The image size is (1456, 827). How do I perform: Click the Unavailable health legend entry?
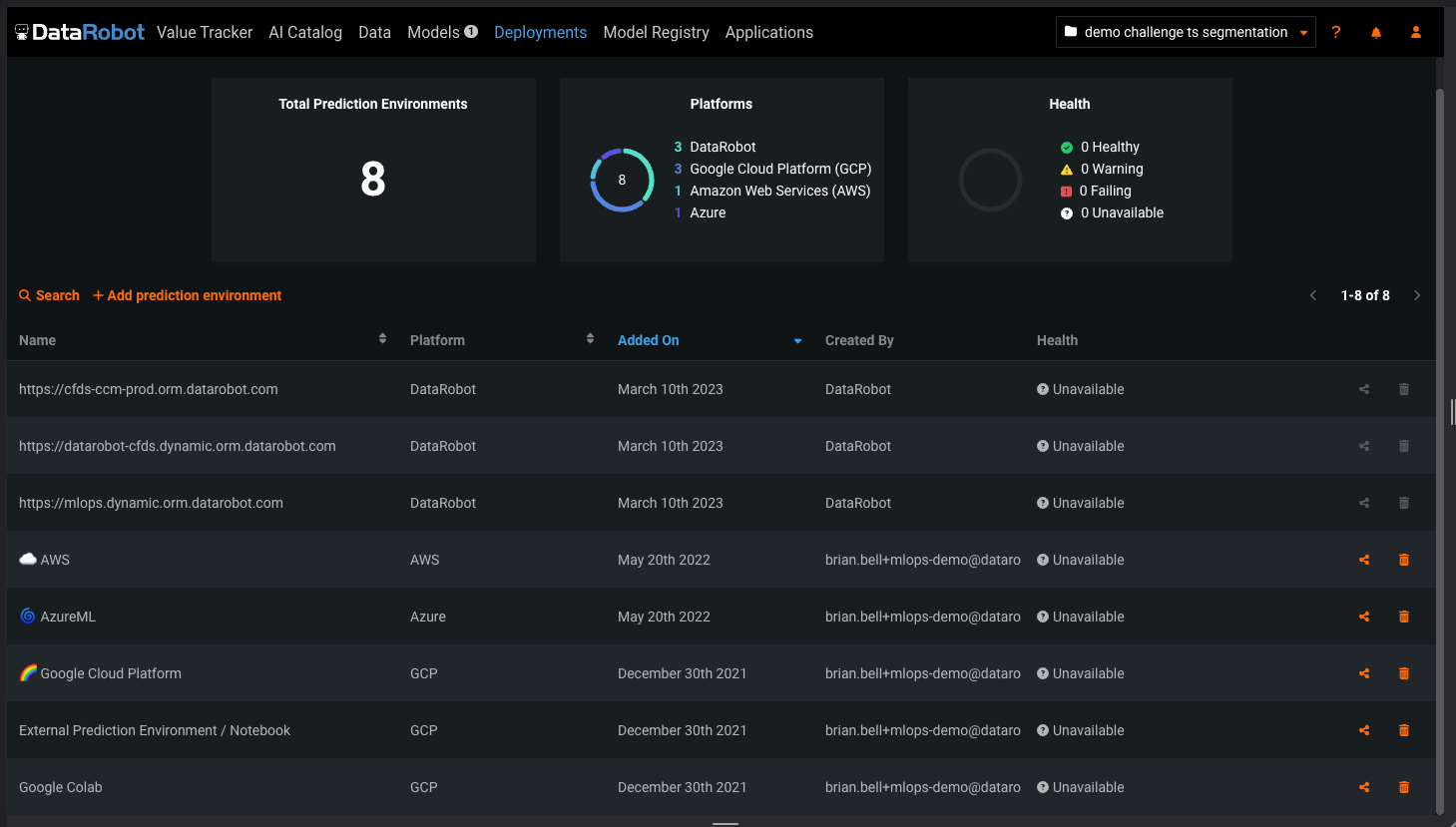[x=1112, y=212]
